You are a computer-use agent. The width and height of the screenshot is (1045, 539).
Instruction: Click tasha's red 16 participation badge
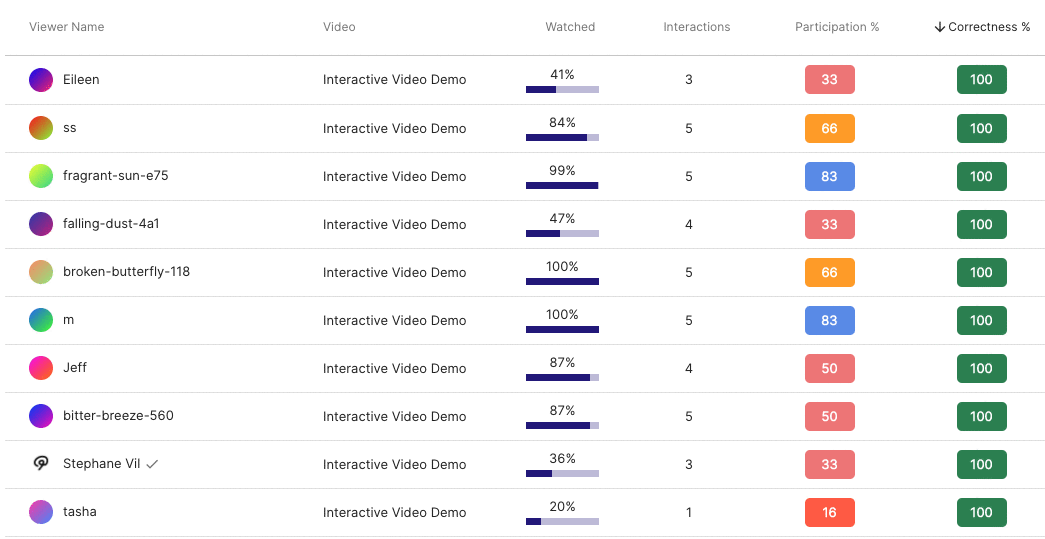(829, 512)
